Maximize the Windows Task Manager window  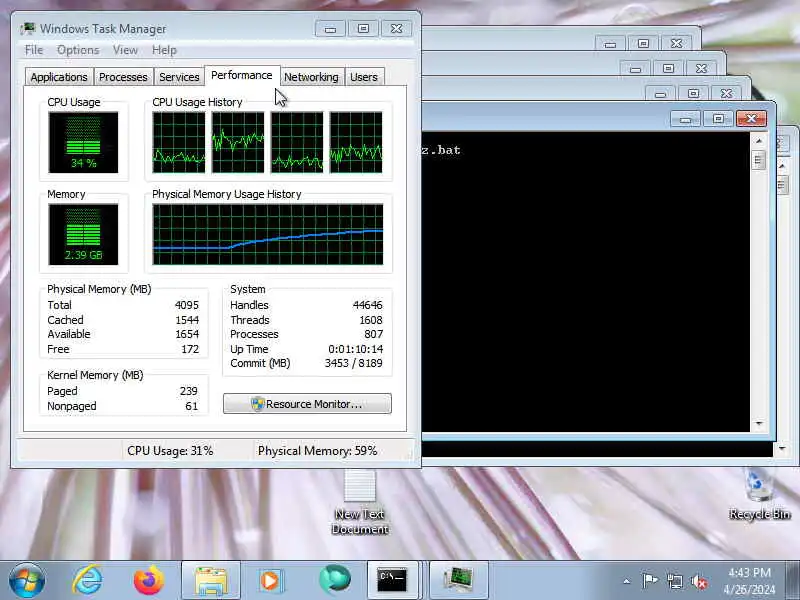click(363, 29)
